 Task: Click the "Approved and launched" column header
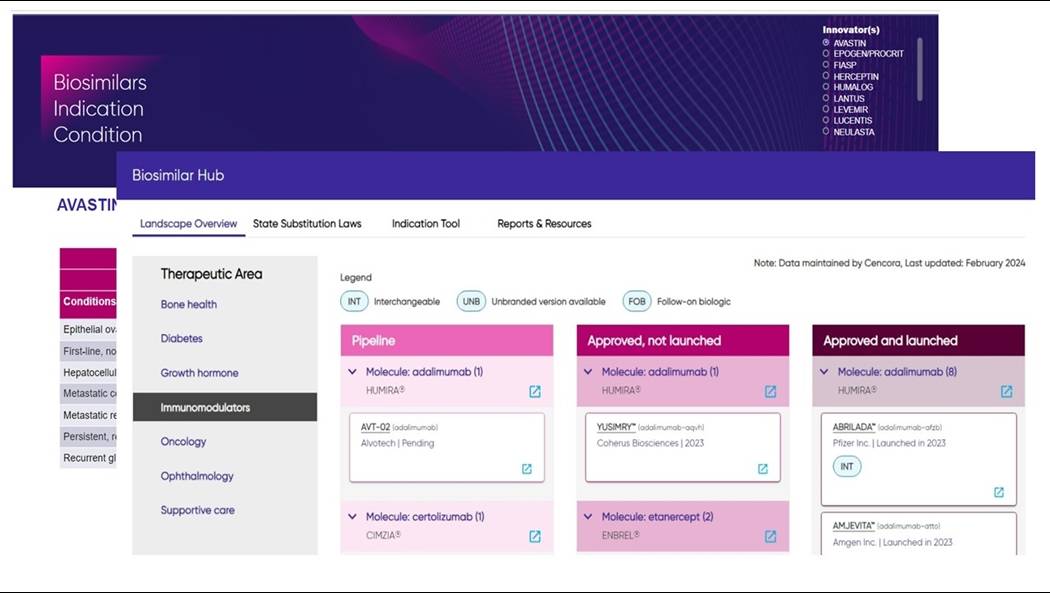918,341
